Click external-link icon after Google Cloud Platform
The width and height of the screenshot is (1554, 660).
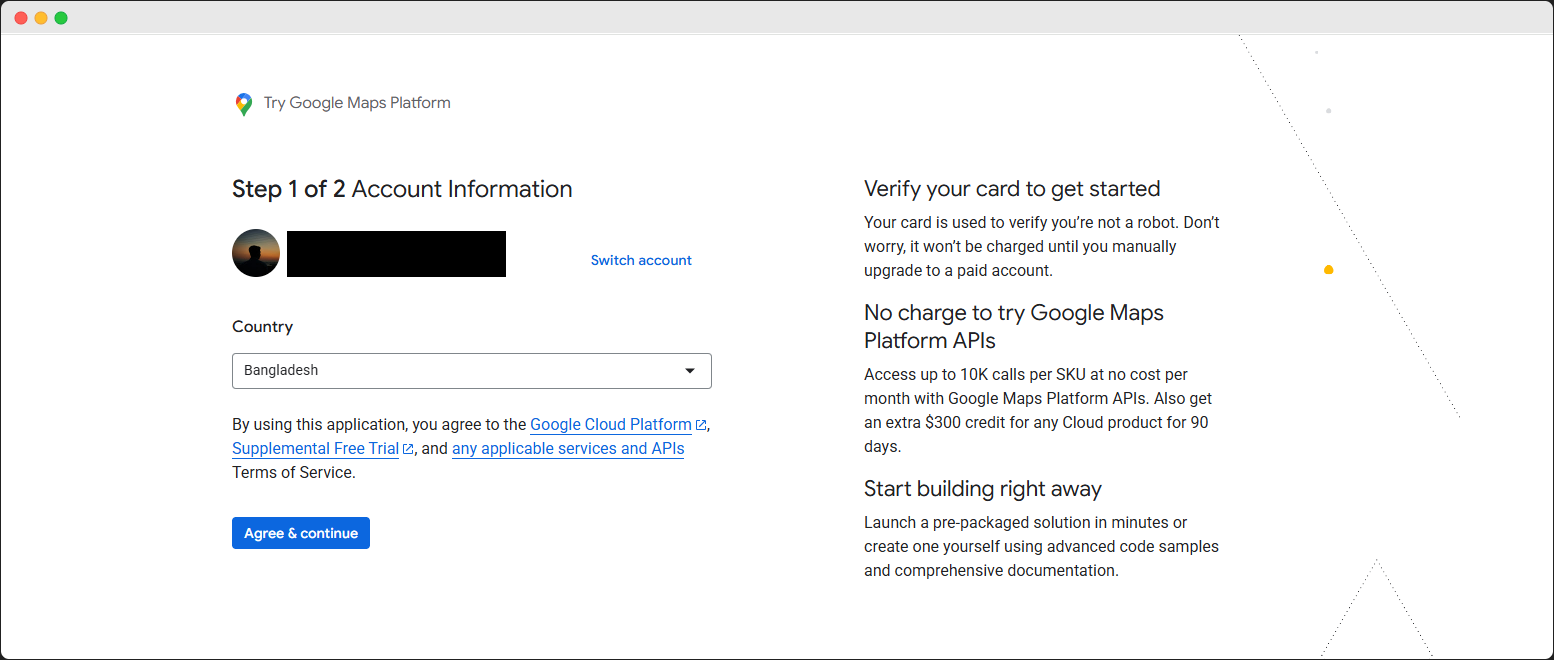(701, 425)
